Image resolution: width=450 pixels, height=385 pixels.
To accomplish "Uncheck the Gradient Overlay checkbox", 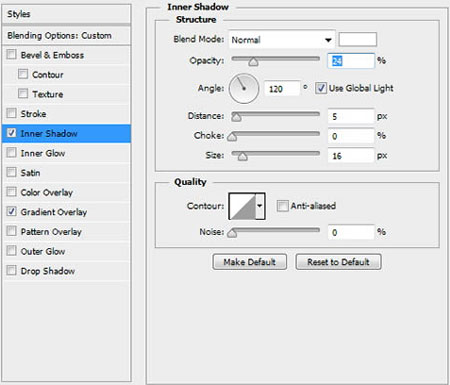I will click(11, 211).
